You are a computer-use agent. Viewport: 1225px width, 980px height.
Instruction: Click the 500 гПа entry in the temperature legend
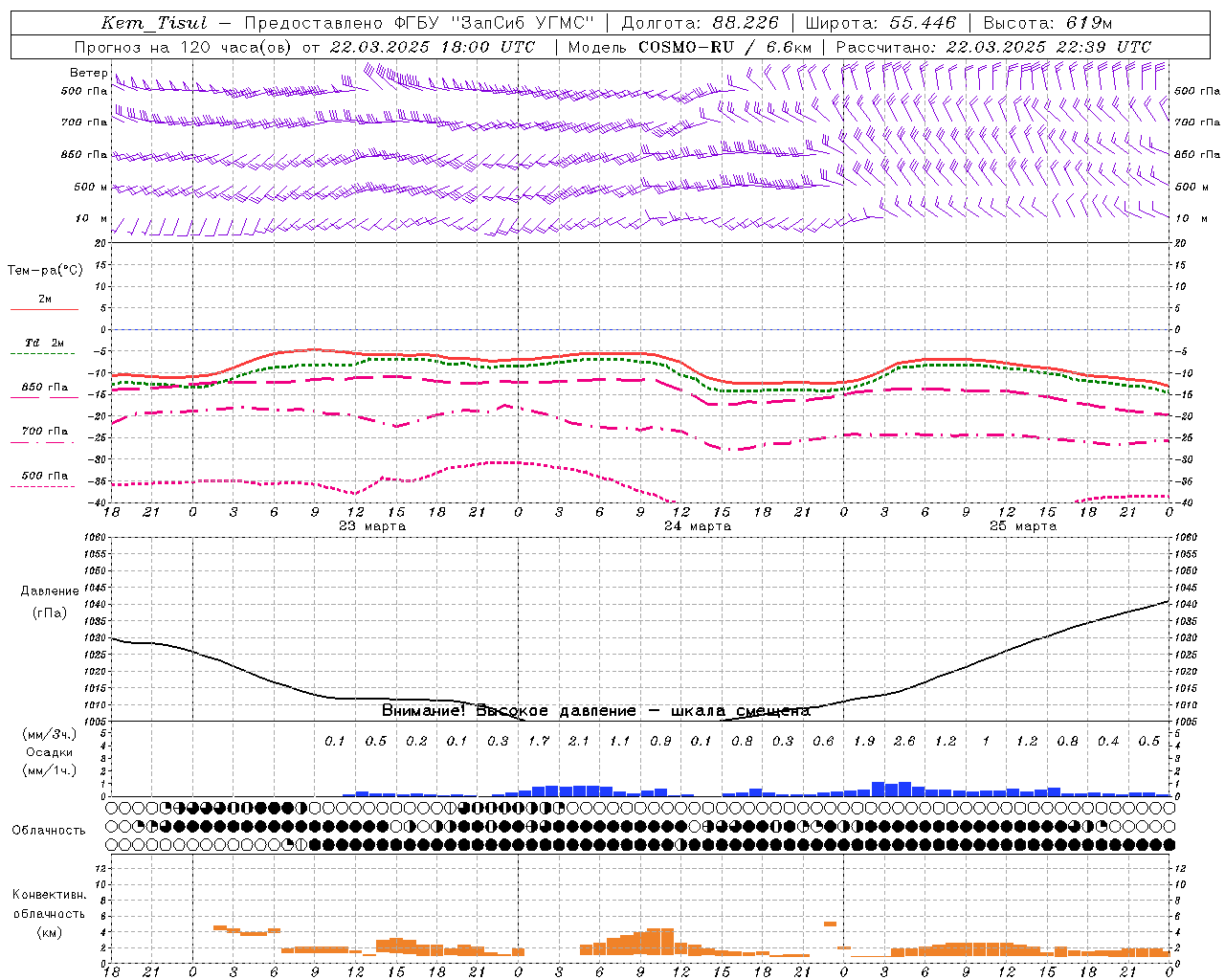(x=44, y=476)
